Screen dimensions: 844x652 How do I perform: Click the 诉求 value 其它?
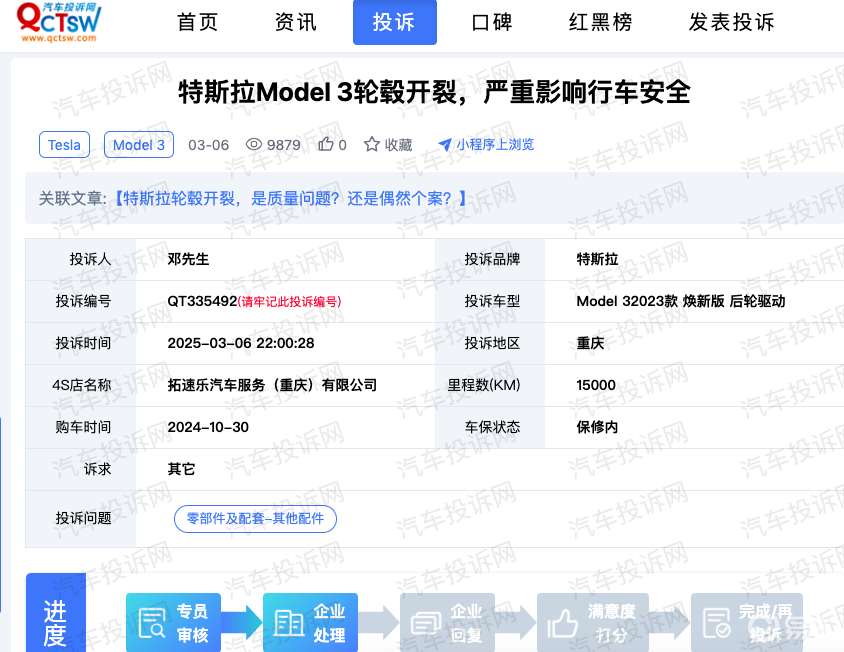pos(181,469)
